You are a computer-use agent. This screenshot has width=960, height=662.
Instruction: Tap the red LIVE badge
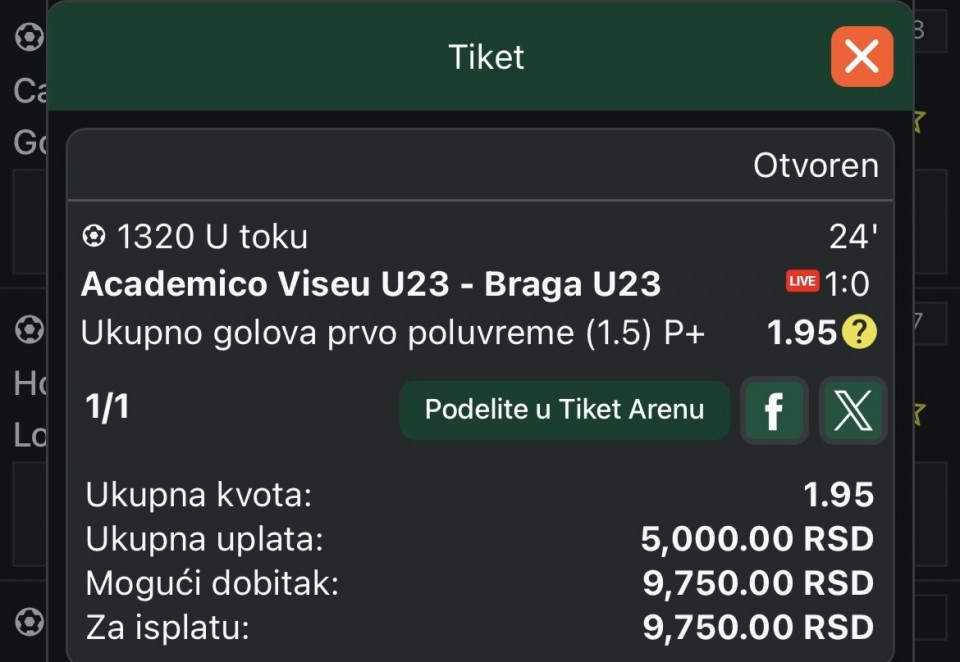point(802,283)
